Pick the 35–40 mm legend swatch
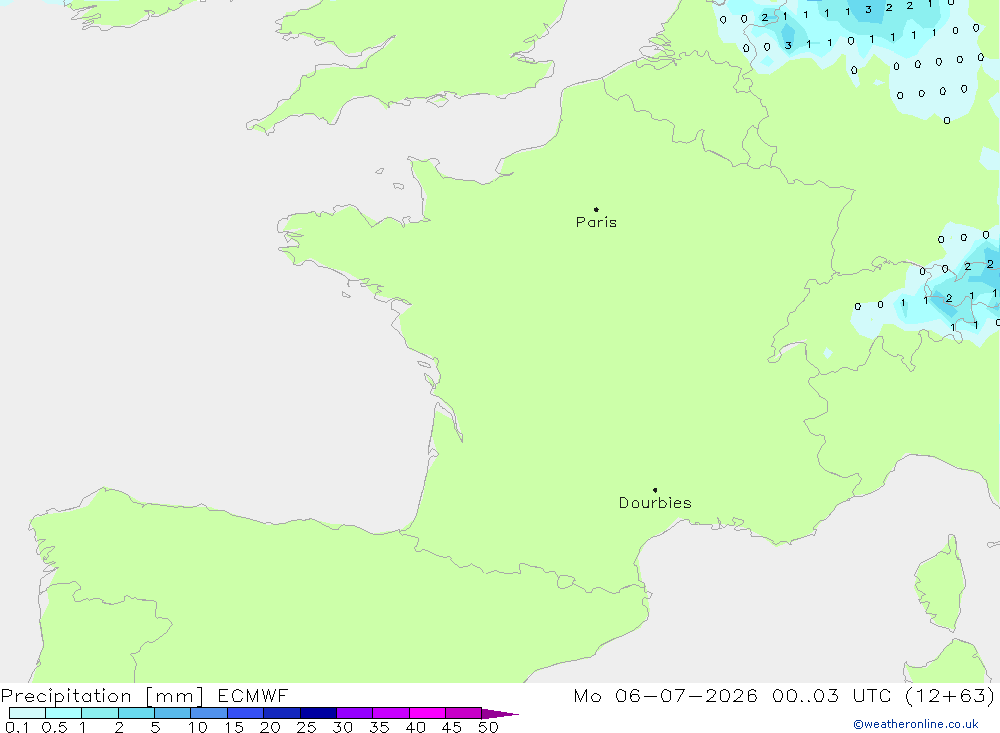The height and width of the screenshot is (733, 1000). pyautogui.click(x=391, y=713)
